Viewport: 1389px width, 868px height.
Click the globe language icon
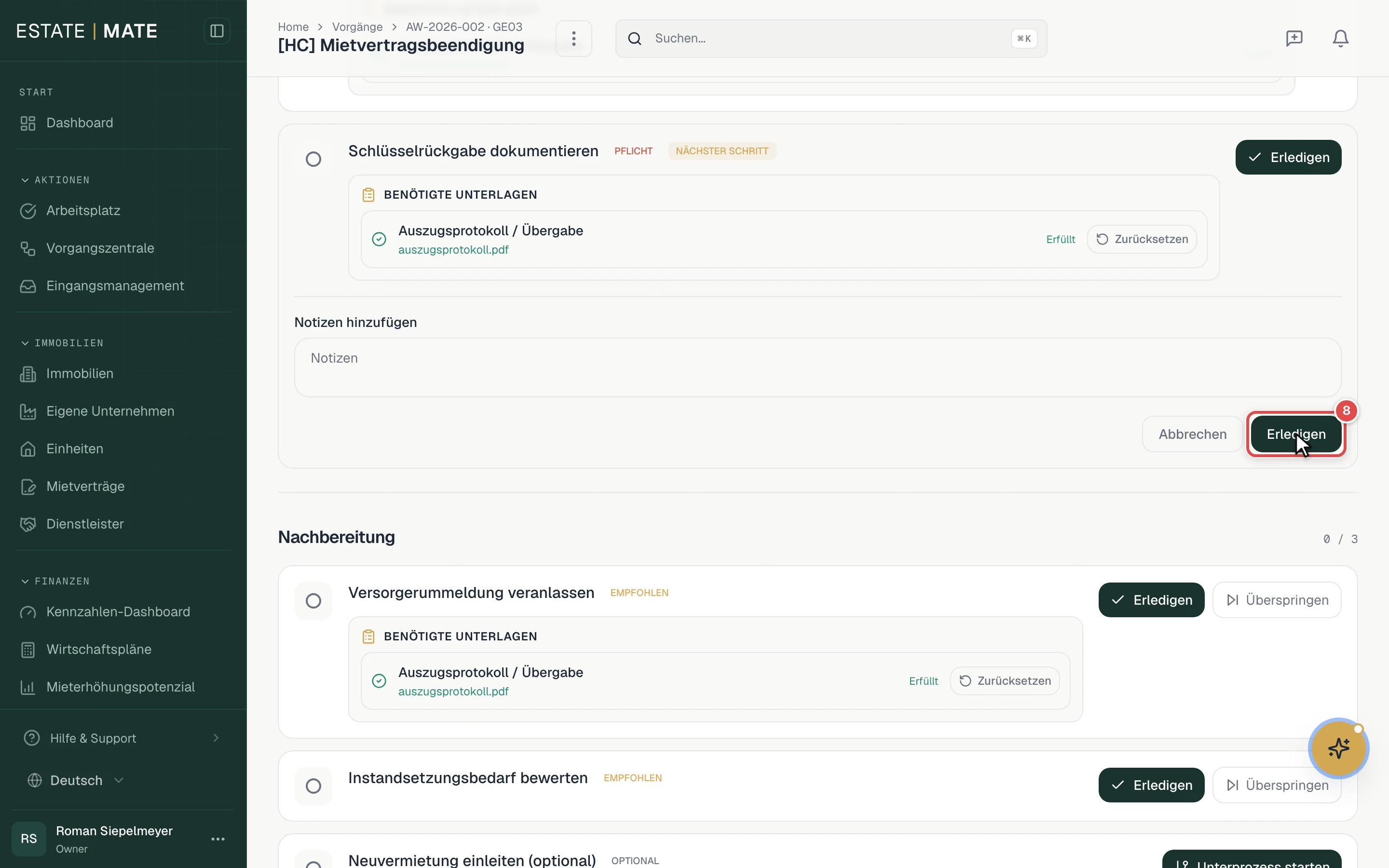pos(35,780)
